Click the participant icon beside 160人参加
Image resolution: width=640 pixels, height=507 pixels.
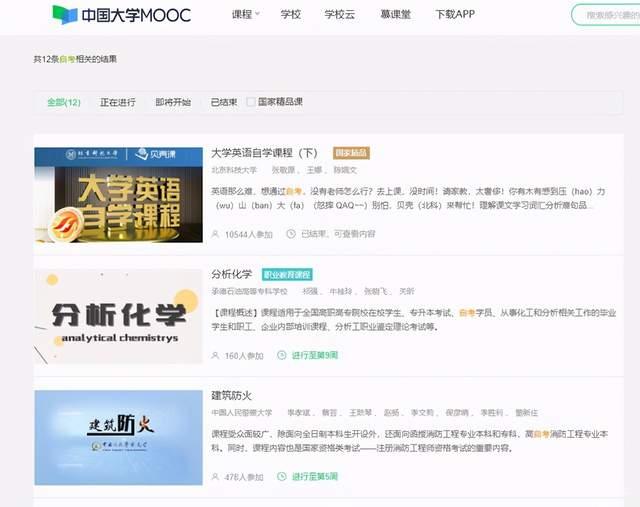(215, 356)
